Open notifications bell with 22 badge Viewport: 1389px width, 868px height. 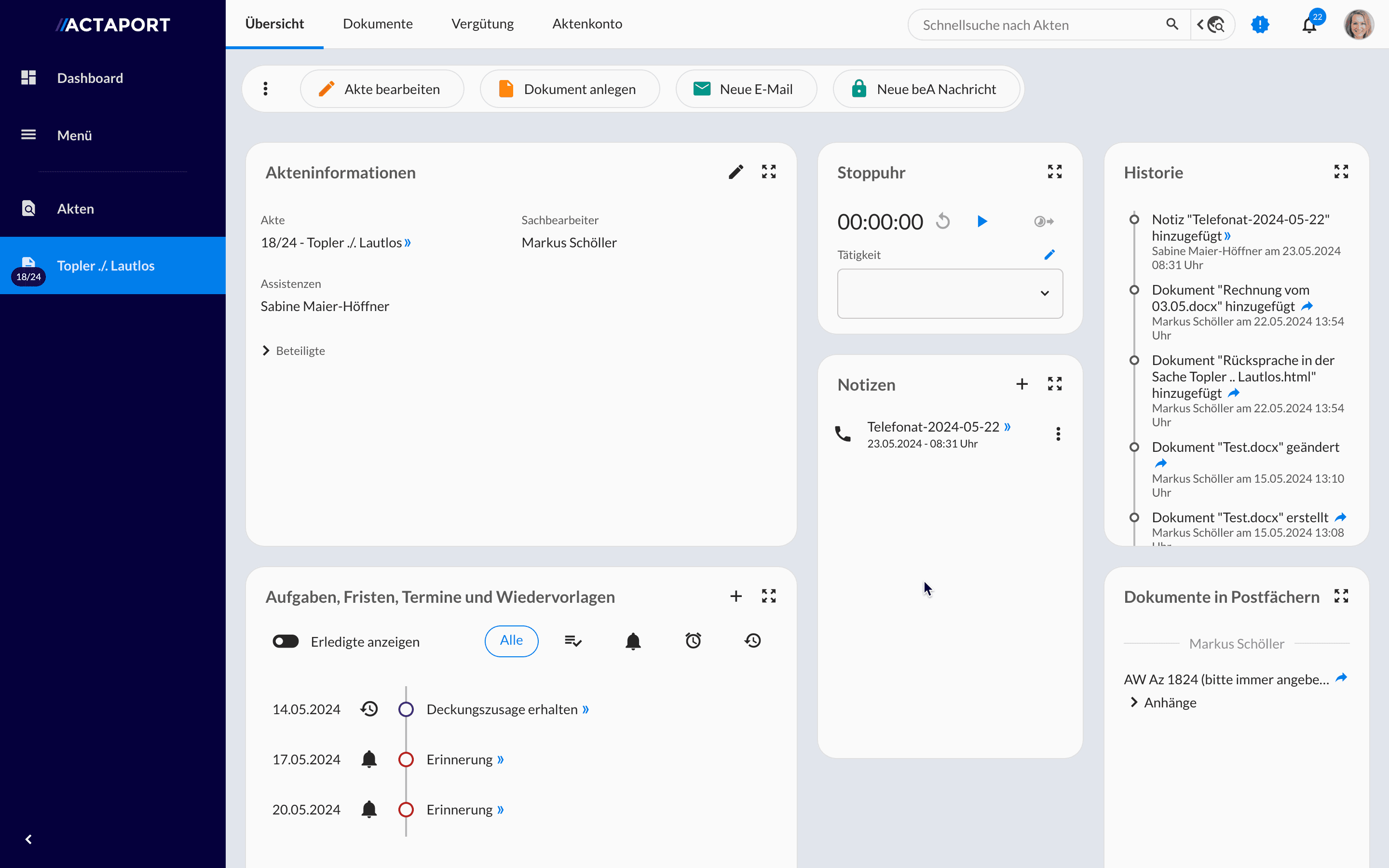(1310, 25)
